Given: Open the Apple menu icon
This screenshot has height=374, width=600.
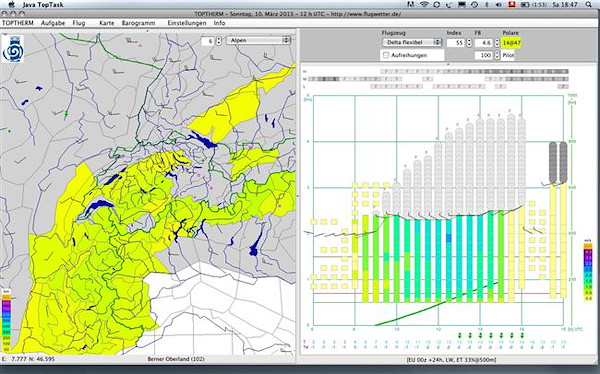Looking at the screenshot, I should click(11, 5).
